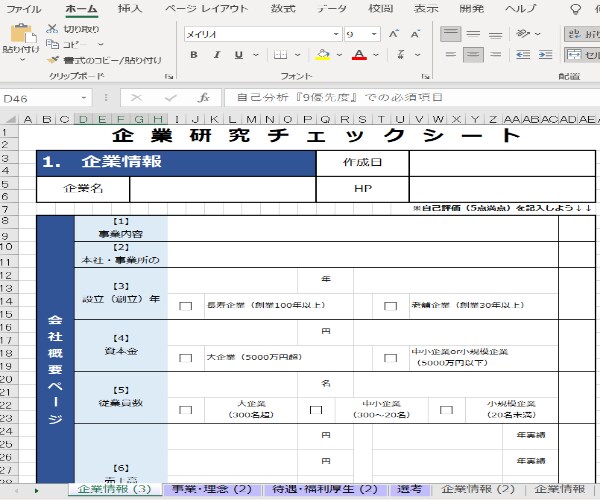The height and width of the screenshot is (500, 600).
Task: Open the 待遇・福利厚生 (2) sheet tab
Action: 325,489
